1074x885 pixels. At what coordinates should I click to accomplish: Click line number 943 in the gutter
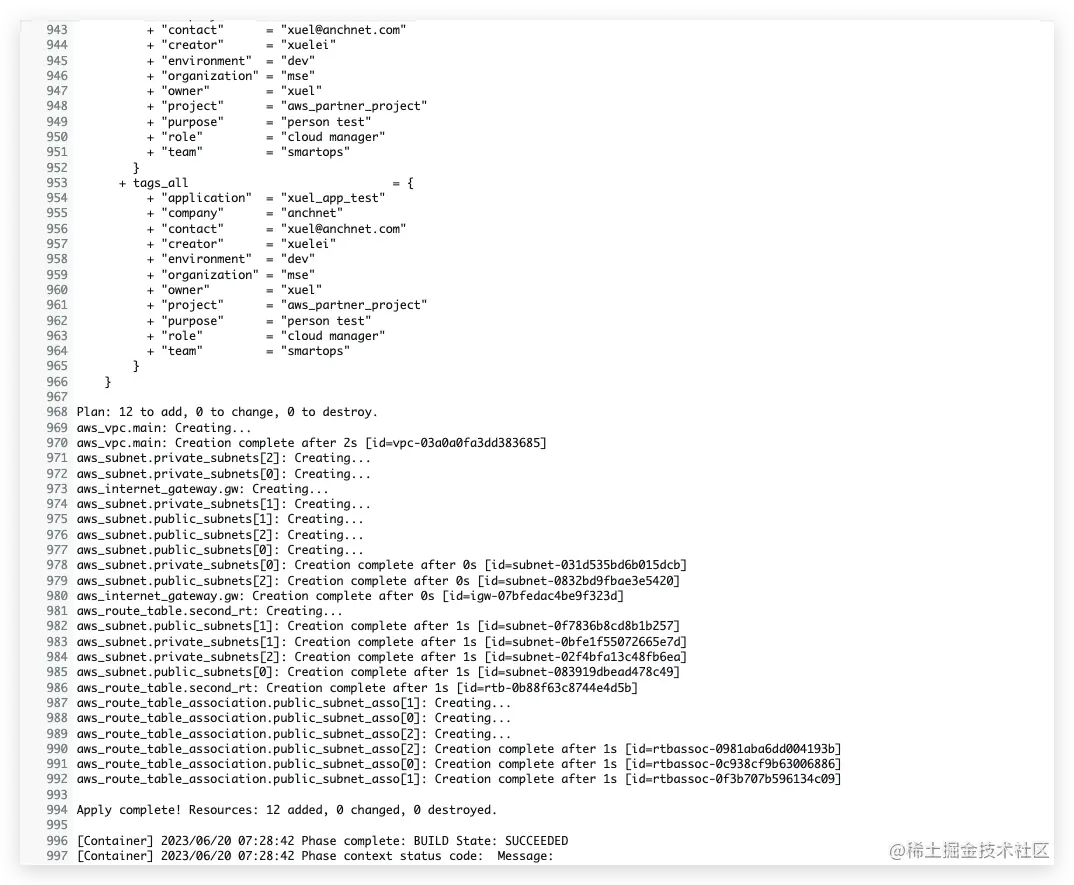(57, 29)
